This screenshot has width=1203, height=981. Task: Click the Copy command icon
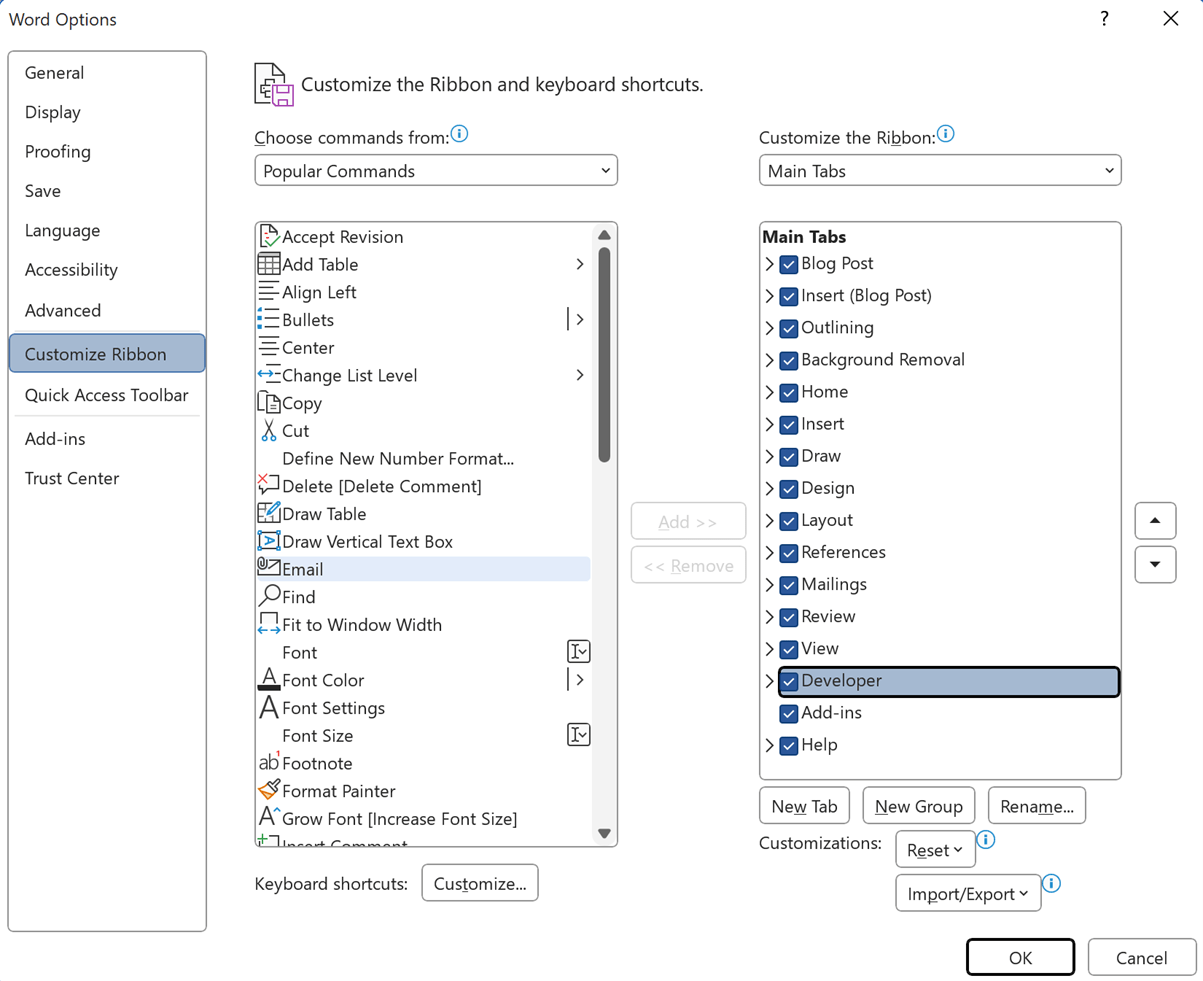click(268, 403)
